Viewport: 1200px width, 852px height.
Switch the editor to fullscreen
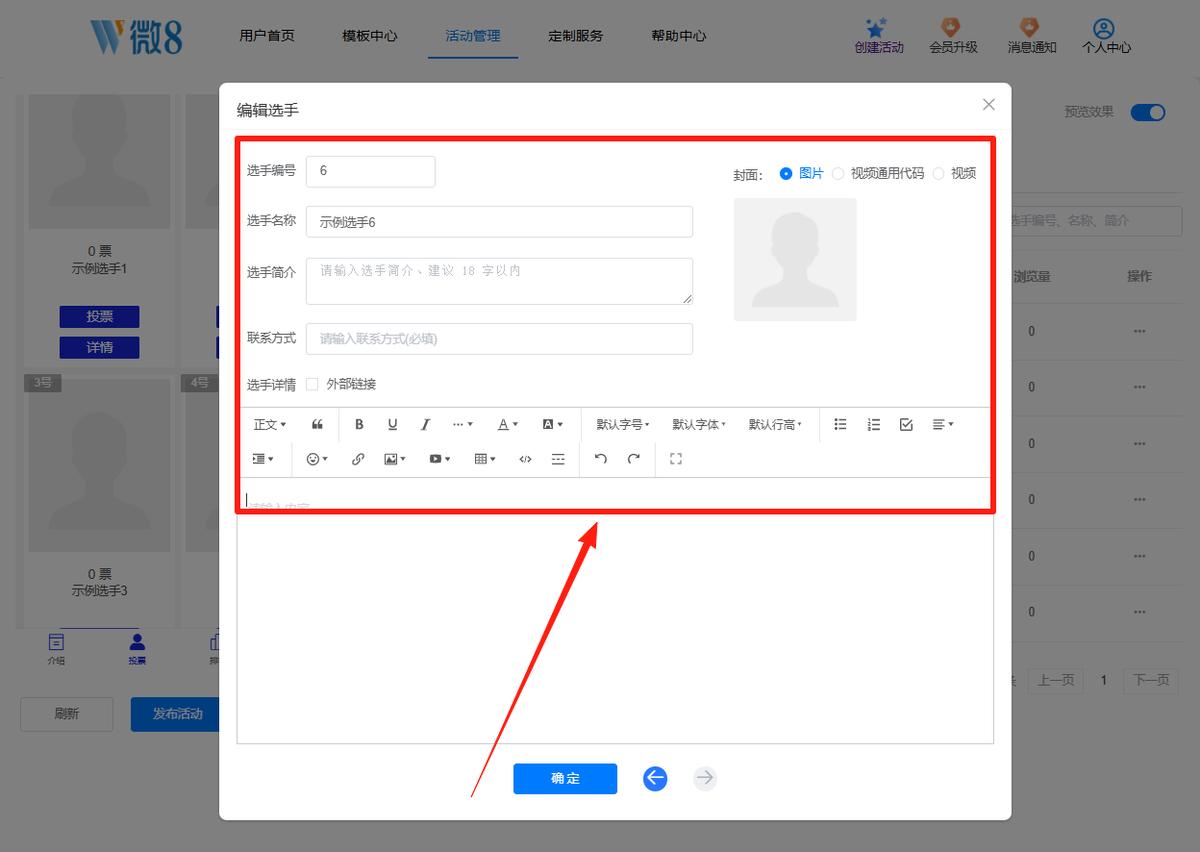coord(676,459)
